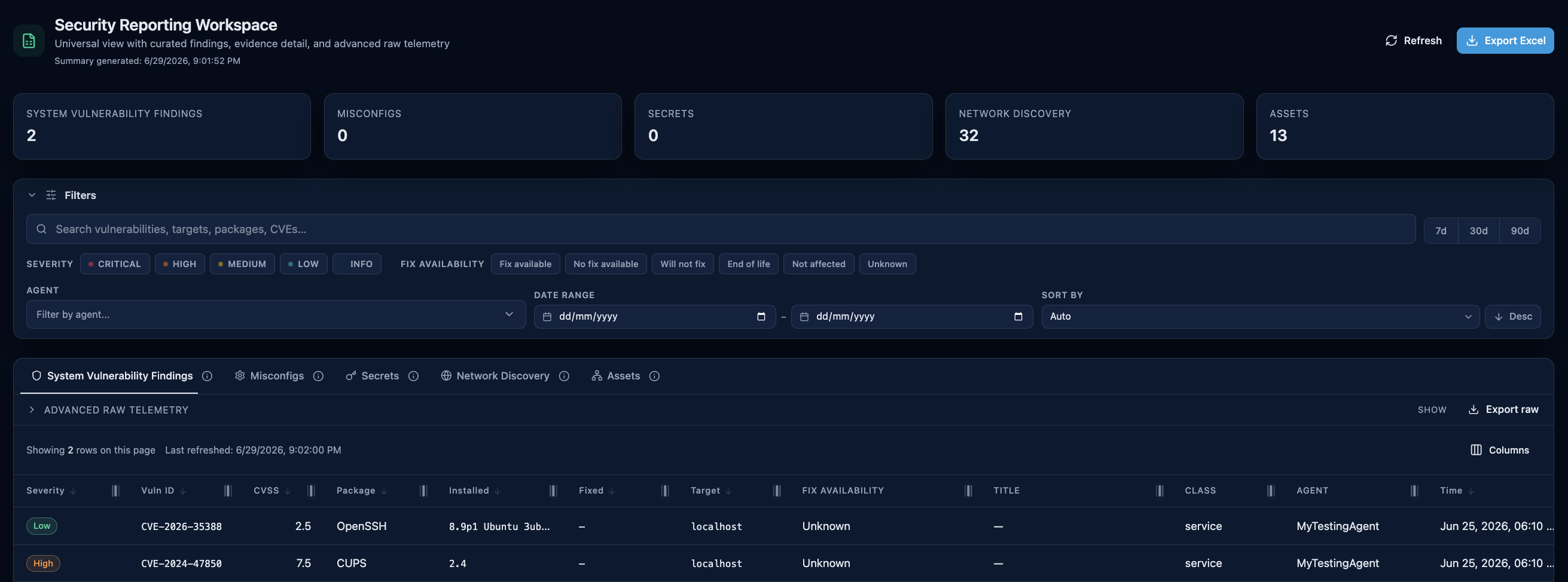Open the Network Discovery tab
Screen dimensions: 1568x582
point(495,376)
